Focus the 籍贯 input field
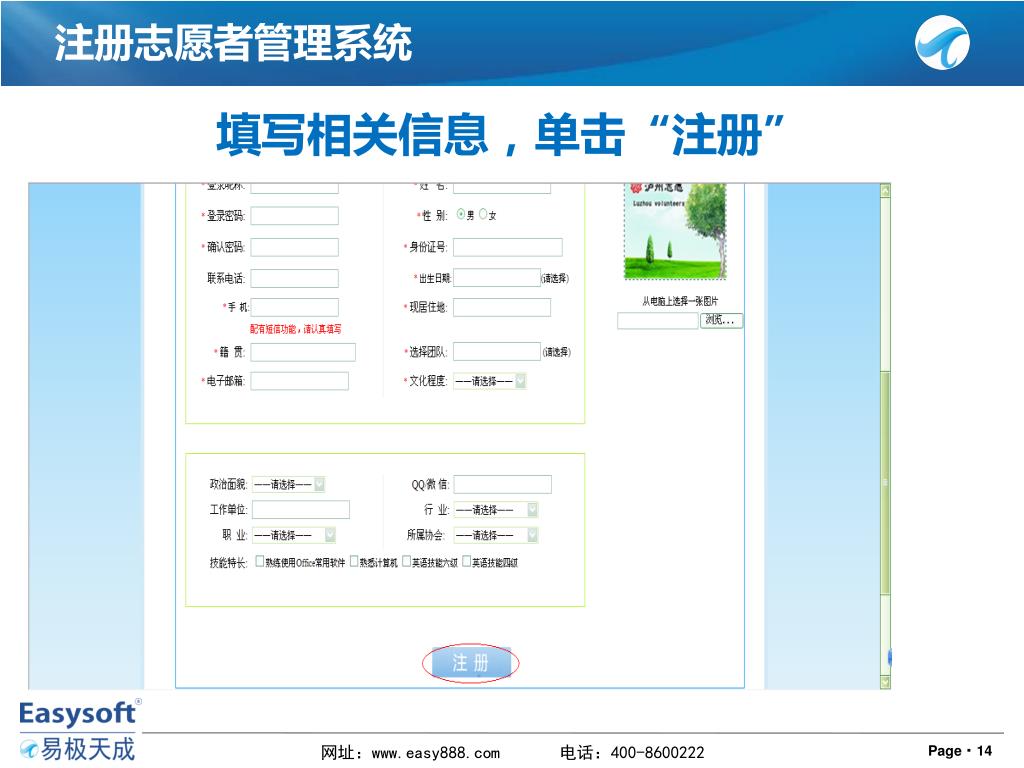Viewport: 1024px width, 768px height. click(x=303, y=352)
